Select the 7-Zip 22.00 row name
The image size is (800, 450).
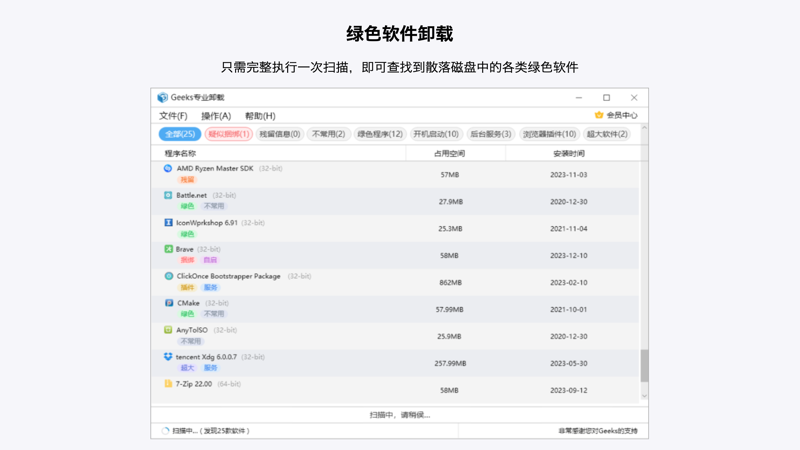(x=194, y=384)
